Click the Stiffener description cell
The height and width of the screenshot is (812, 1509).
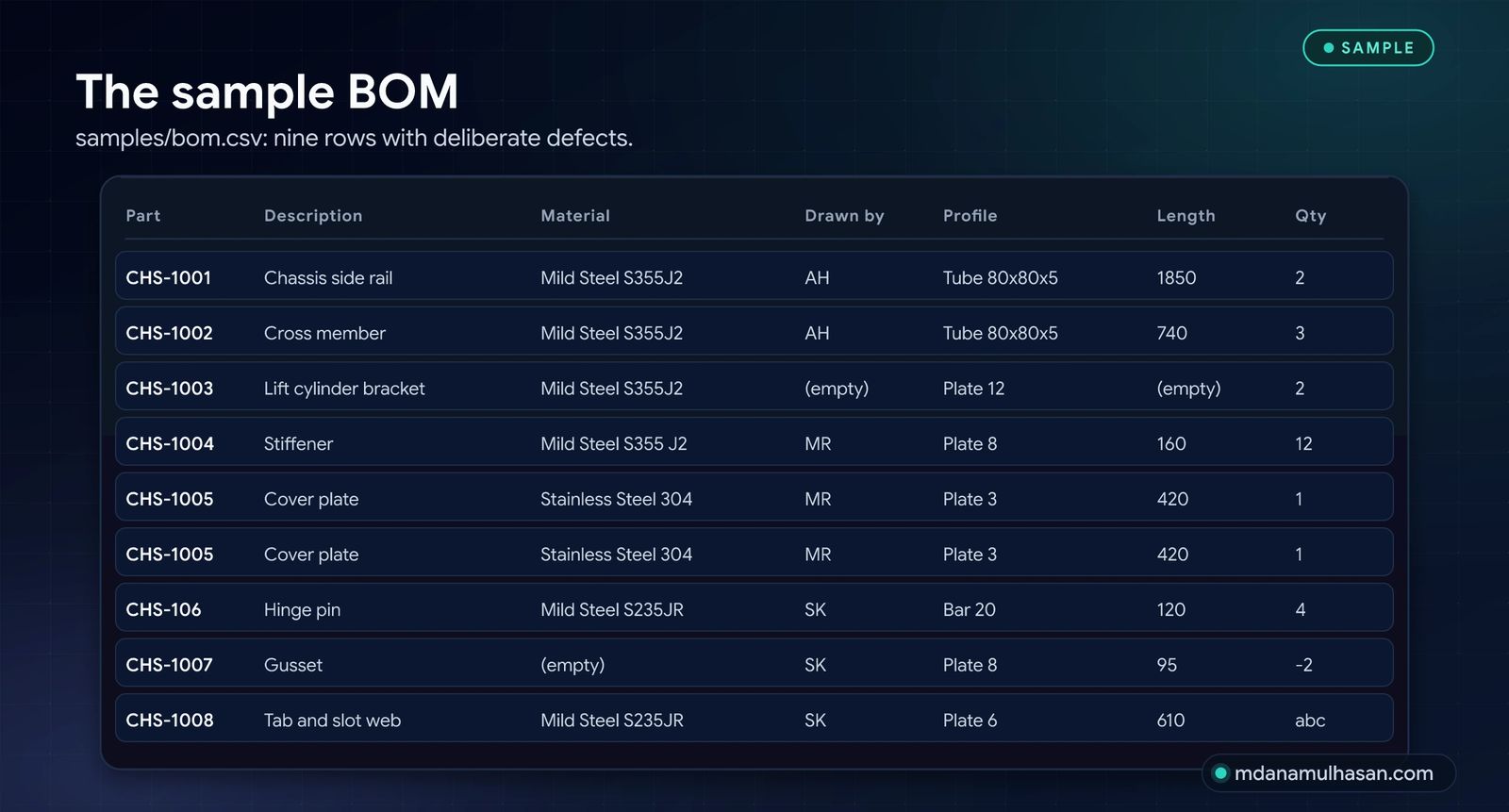(x=298, y=444)
